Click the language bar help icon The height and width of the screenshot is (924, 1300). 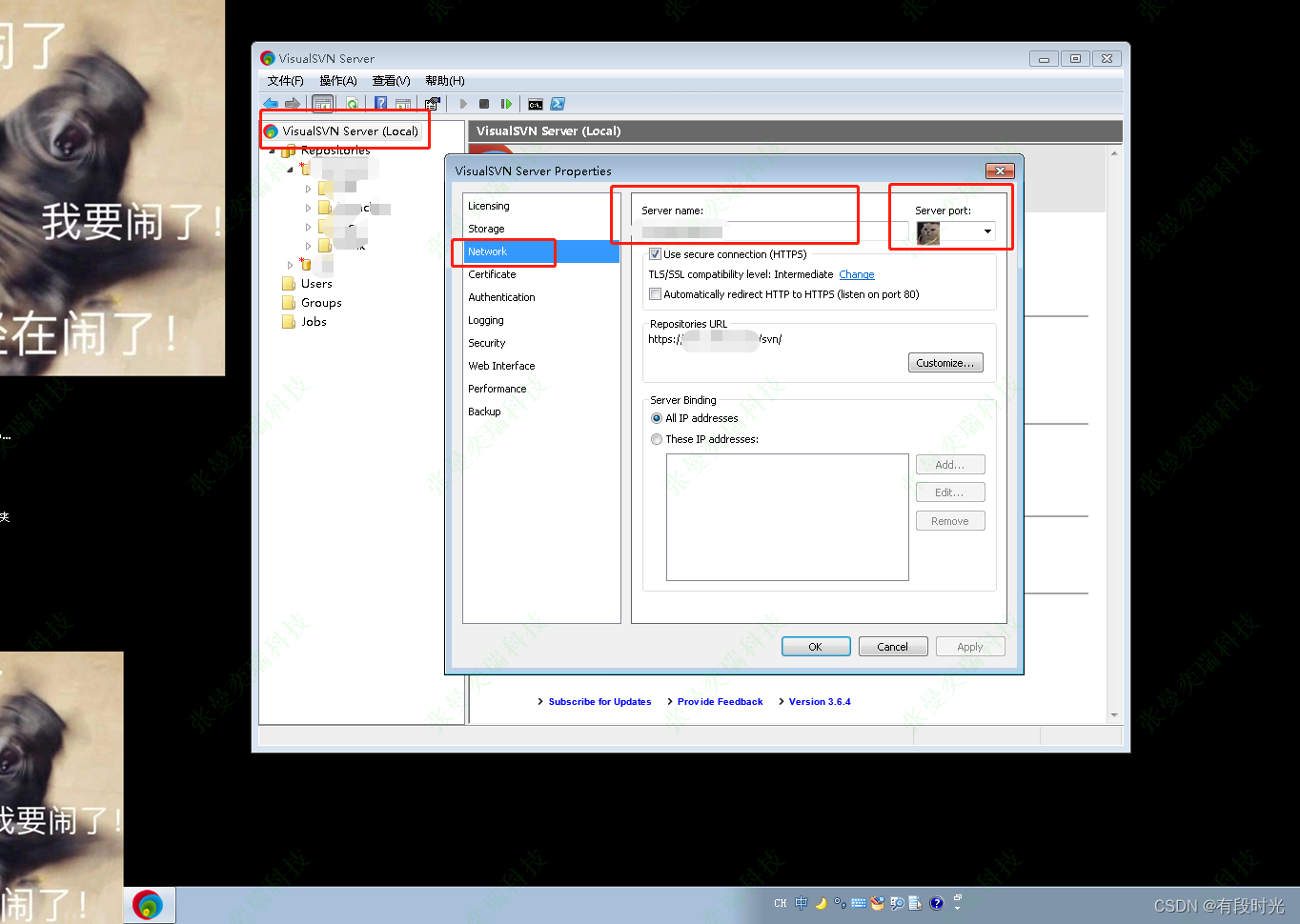pos(937,903)
